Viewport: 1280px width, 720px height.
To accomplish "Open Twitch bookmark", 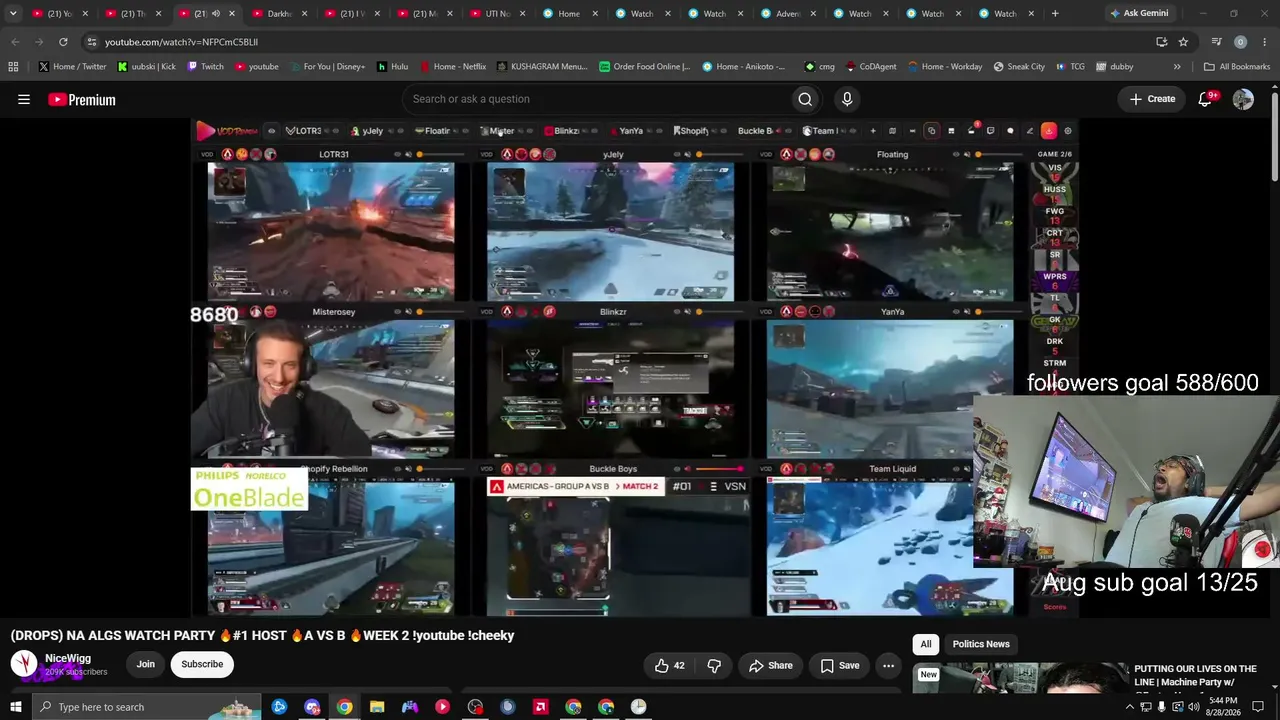I will click(x=206, y=67).
